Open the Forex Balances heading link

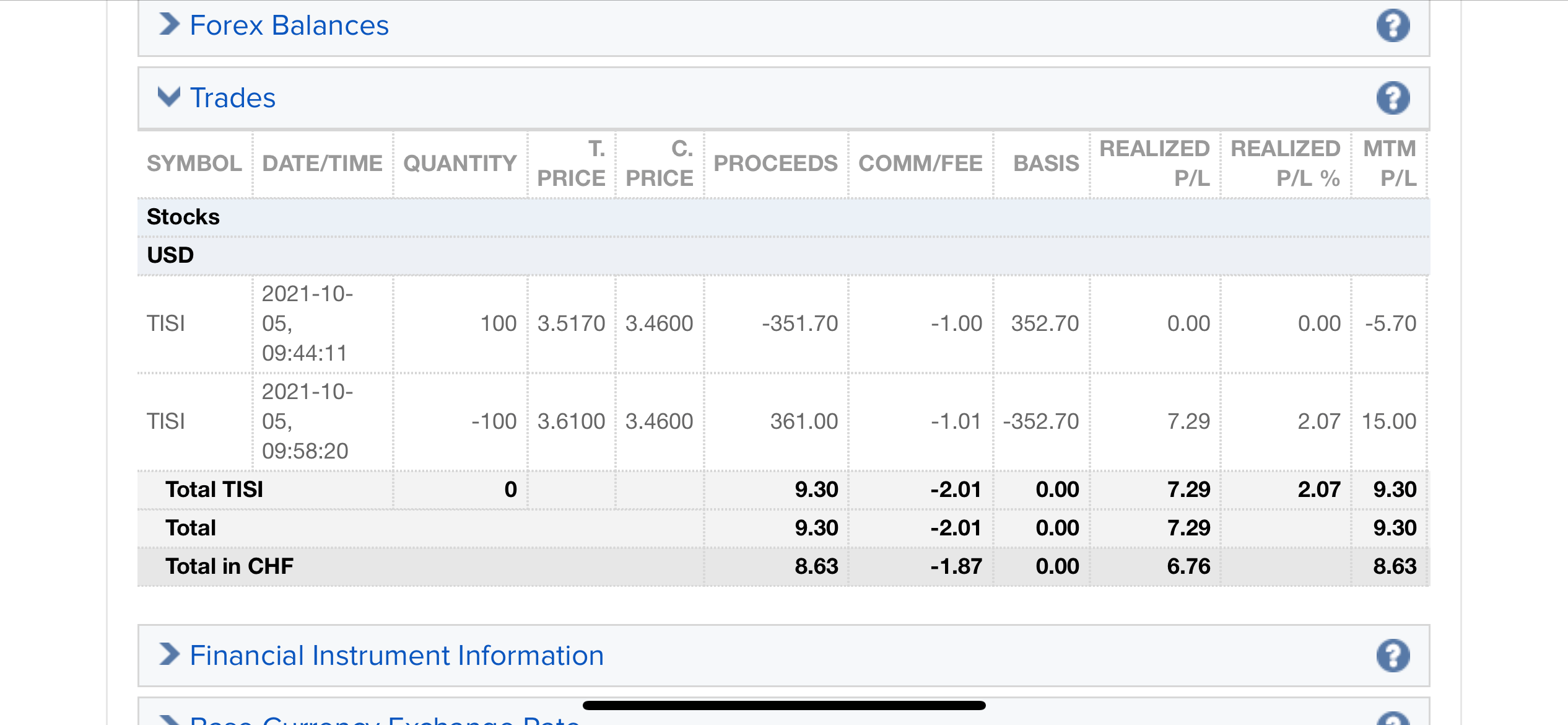(x=289, y=26)
